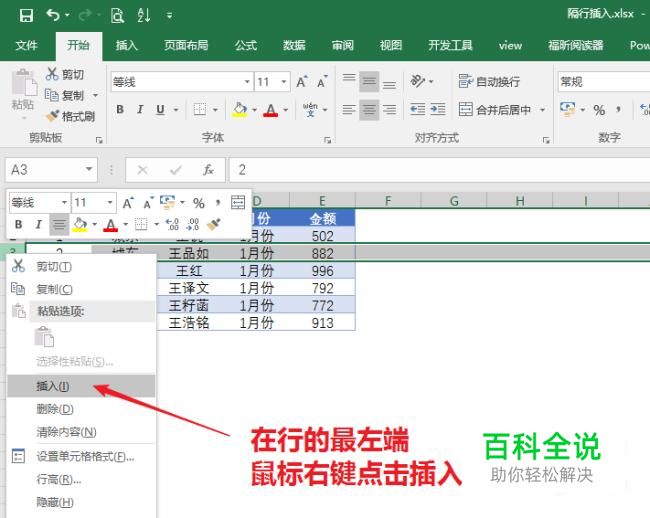Toggle Underline in the ribbon font group
This screenshot has width=650, height=518.
coord(160,109)
